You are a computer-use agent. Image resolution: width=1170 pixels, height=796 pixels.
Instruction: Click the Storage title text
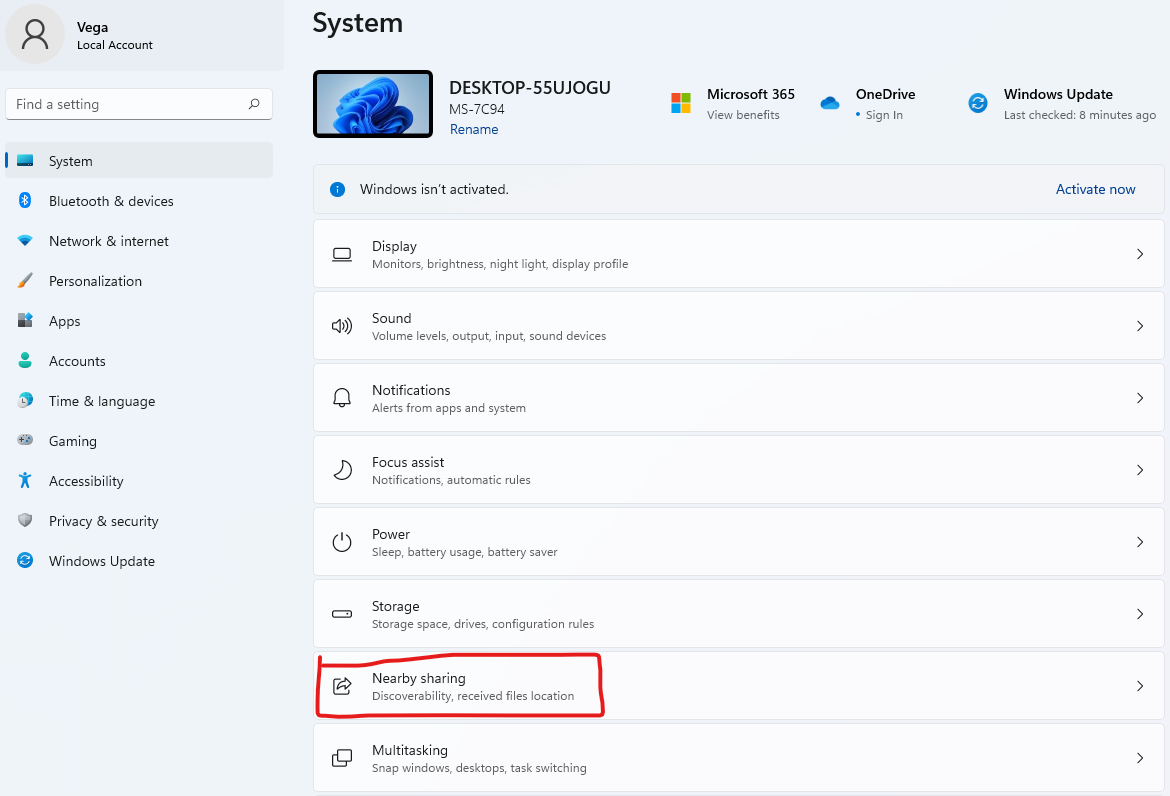395,606
